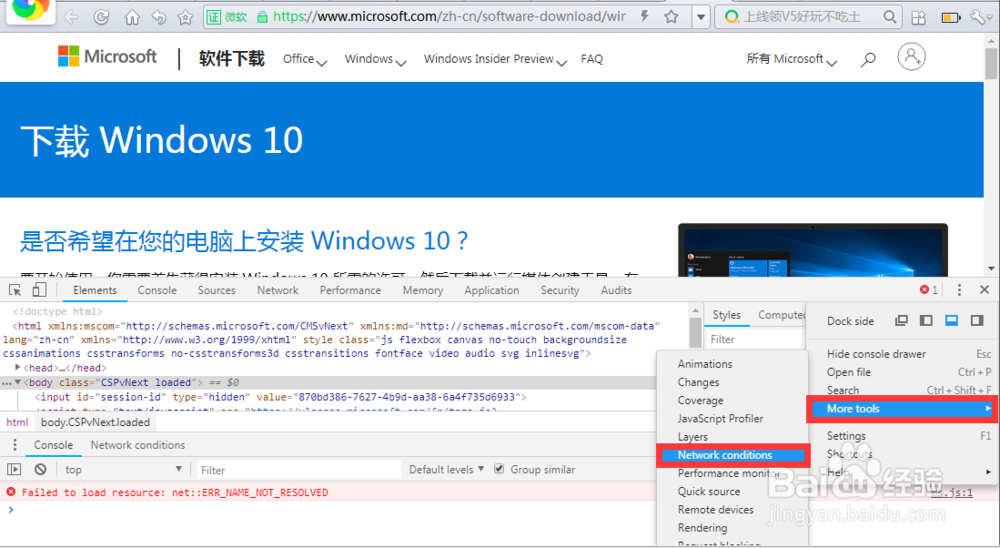Reload the page with the refresh icon
Screen dimensions: 1000x548
click(x=101, y=17)
